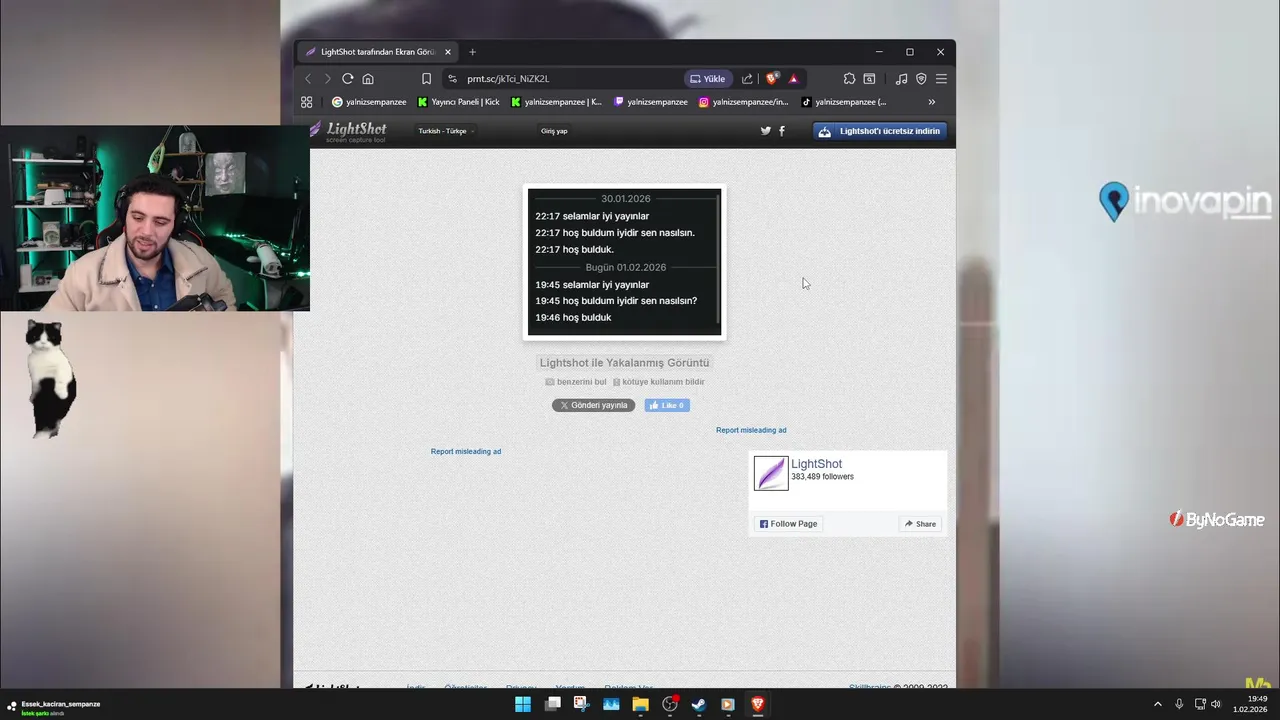Open the network icon in system tray
The height and width of the screenshot is (720, 1280).
coord(1201,704)
